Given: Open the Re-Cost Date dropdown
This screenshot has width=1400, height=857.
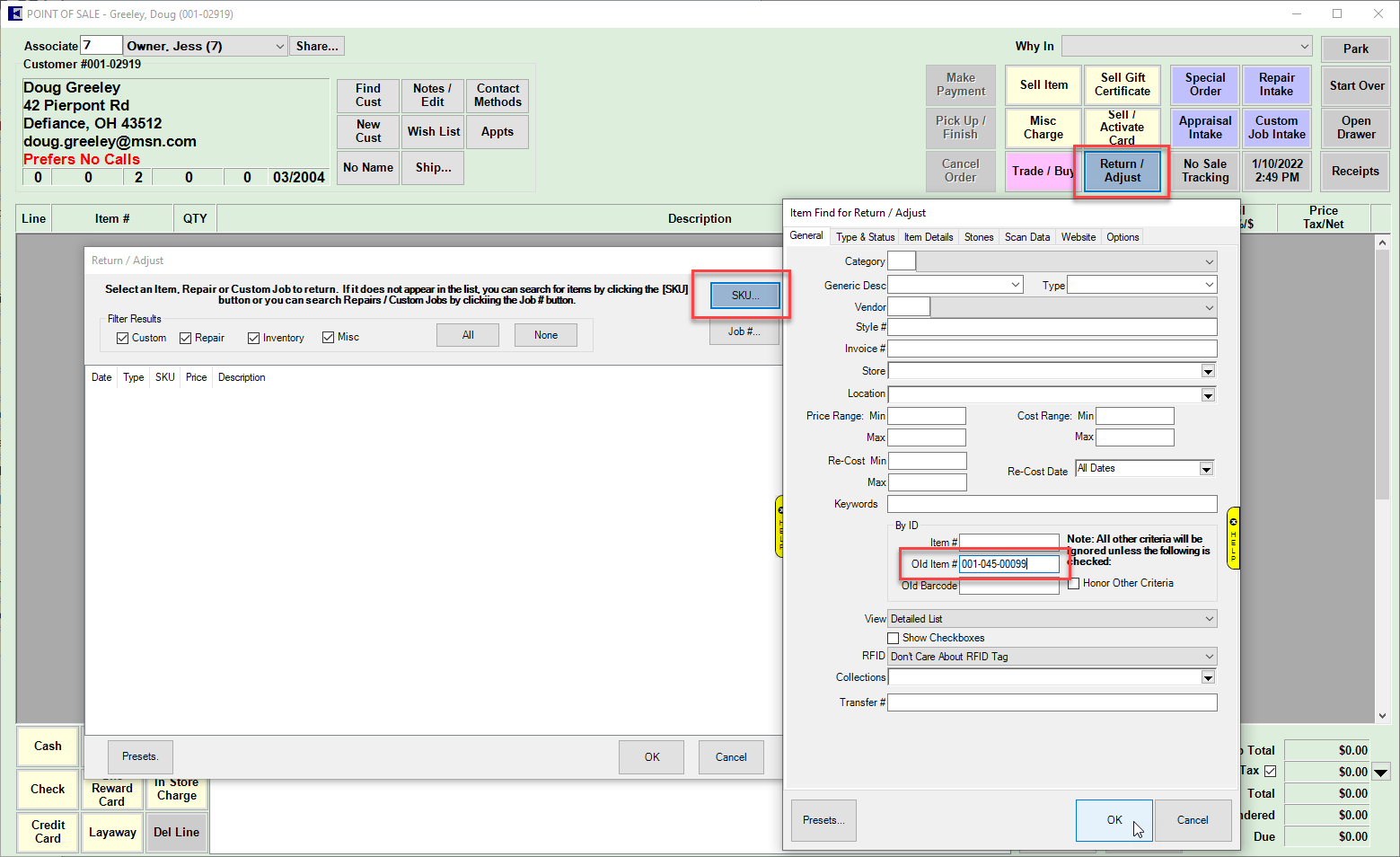Looking at the screenshot, I should 1206,469.
